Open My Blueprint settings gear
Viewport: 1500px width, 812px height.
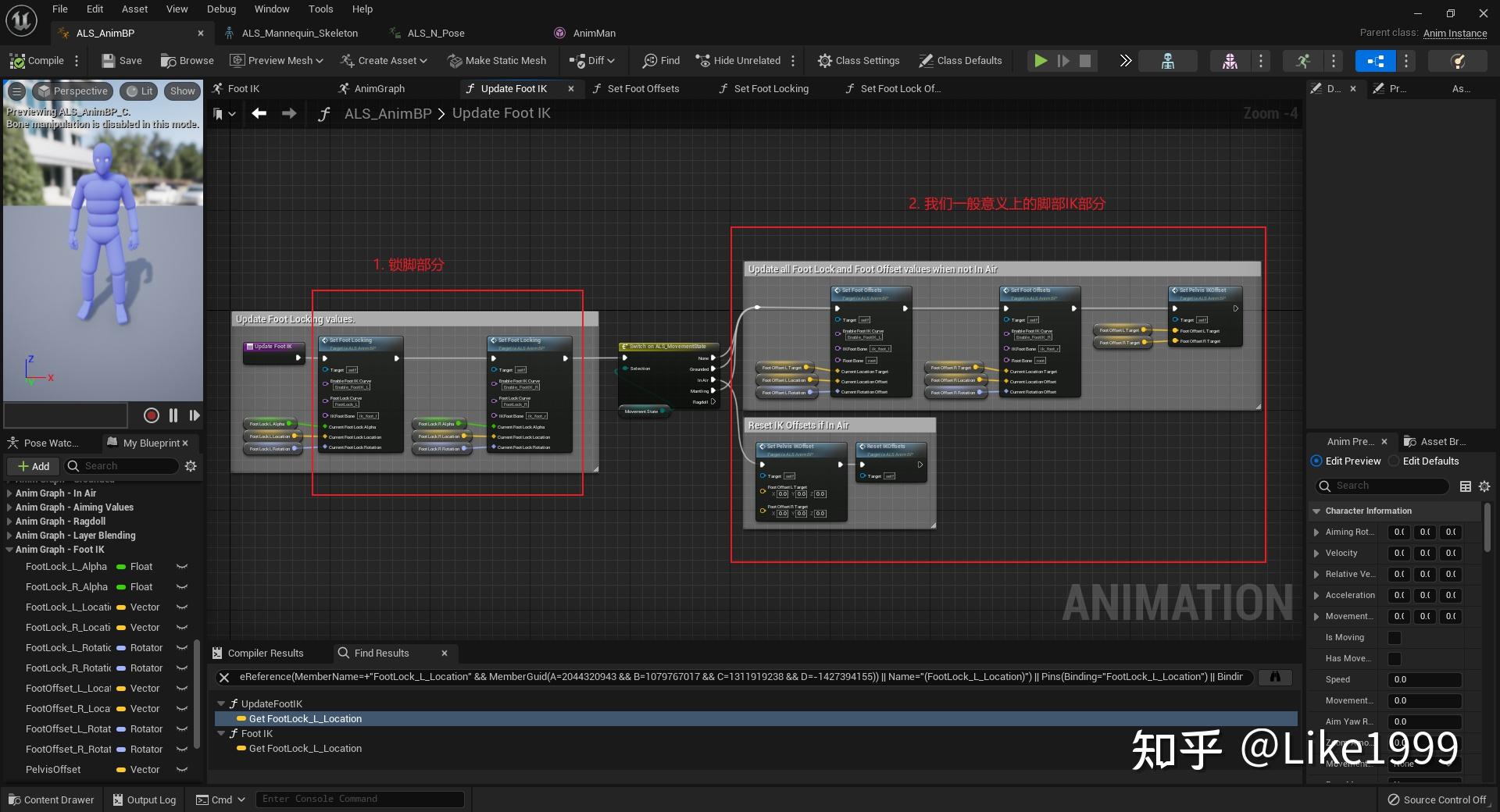(x=191, y=466)
